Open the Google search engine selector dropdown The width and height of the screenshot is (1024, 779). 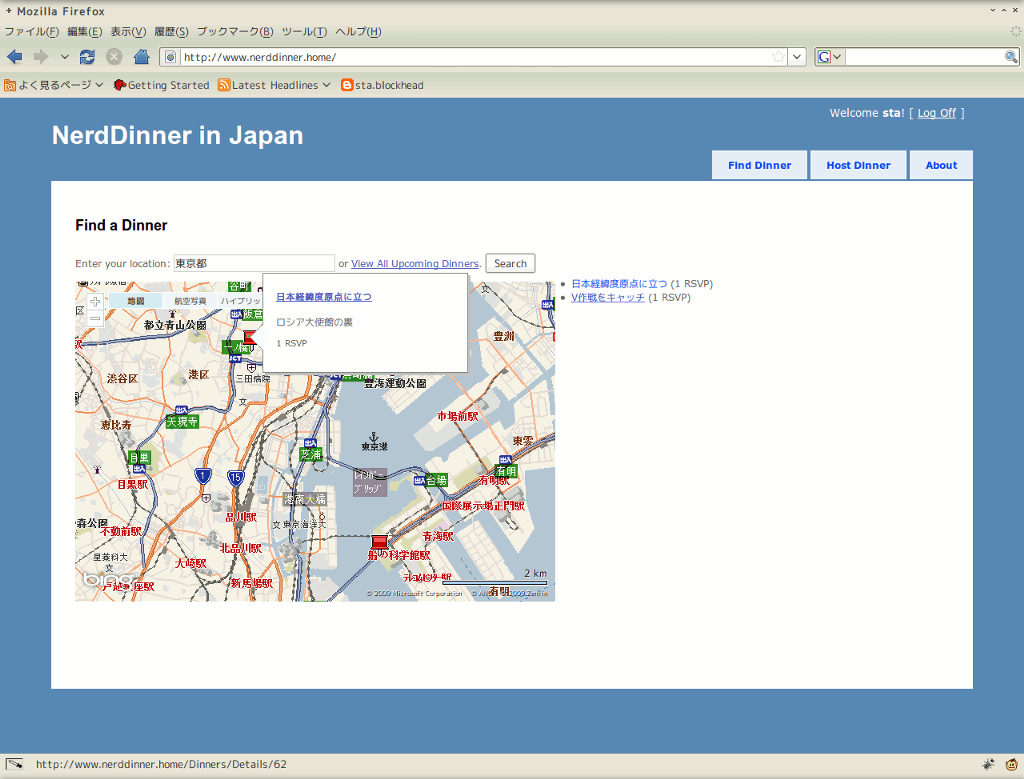point(830,57)
